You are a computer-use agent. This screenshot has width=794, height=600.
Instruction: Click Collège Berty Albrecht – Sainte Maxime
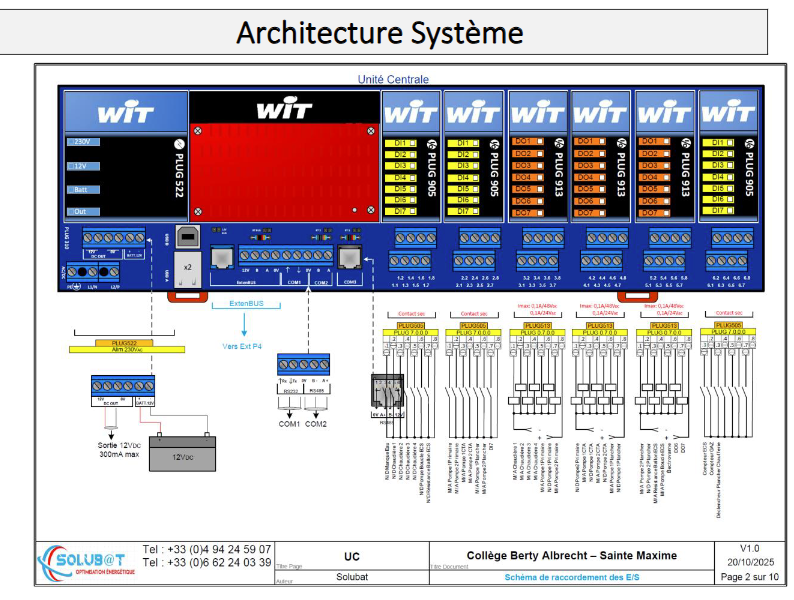(x=572, y=555)
